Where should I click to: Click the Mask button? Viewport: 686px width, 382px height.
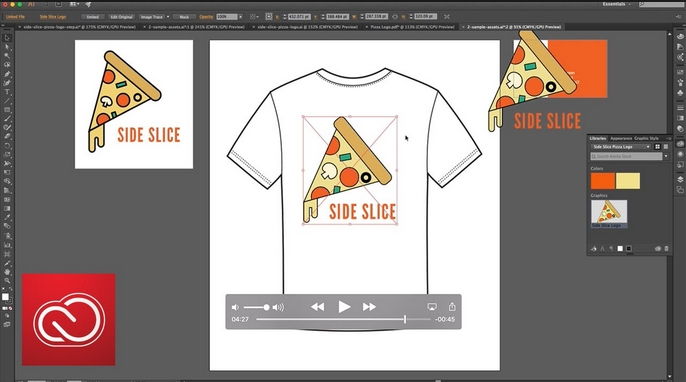[184, 17]
